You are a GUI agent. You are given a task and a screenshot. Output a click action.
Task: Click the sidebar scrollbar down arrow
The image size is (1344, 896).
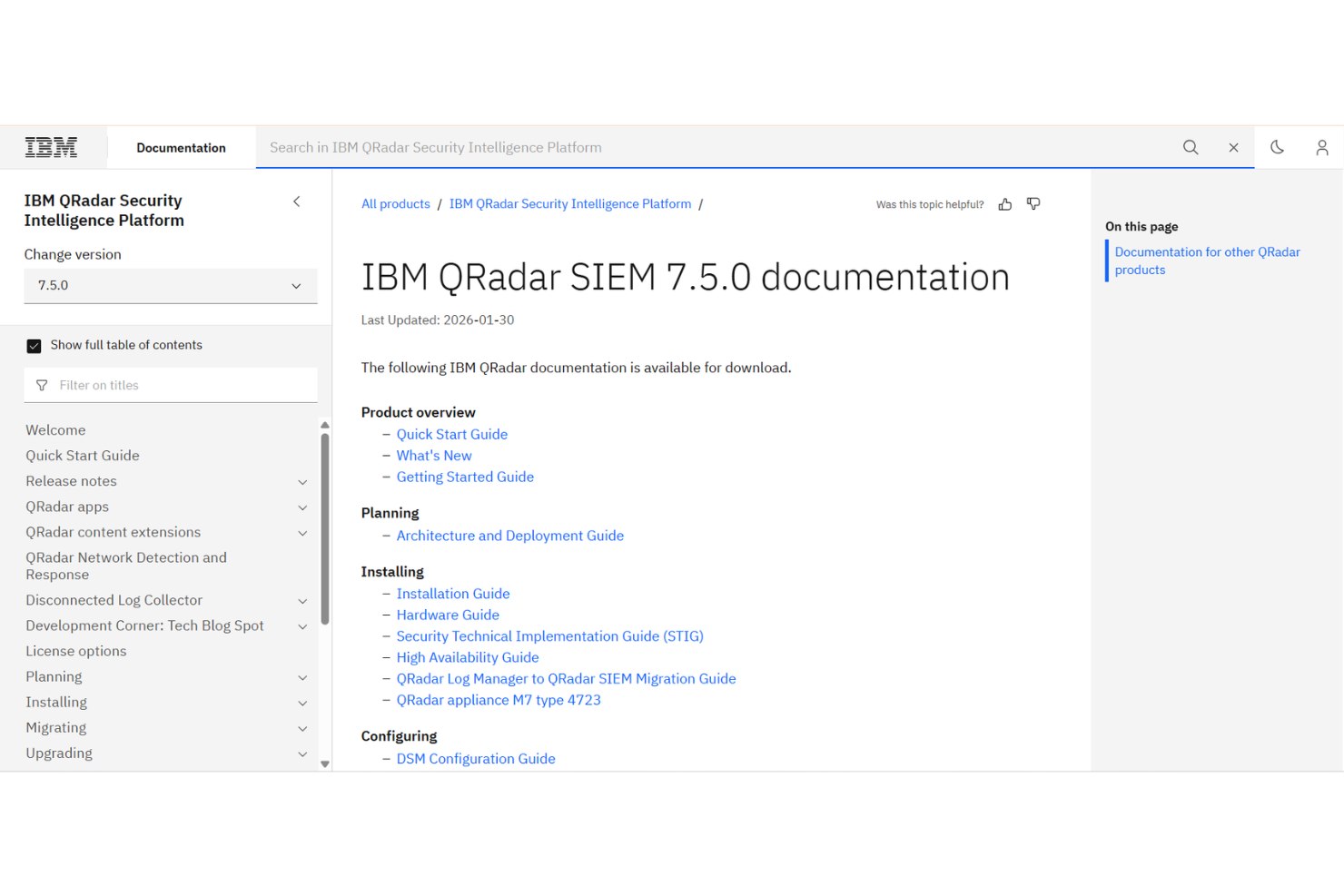[325, 764]
